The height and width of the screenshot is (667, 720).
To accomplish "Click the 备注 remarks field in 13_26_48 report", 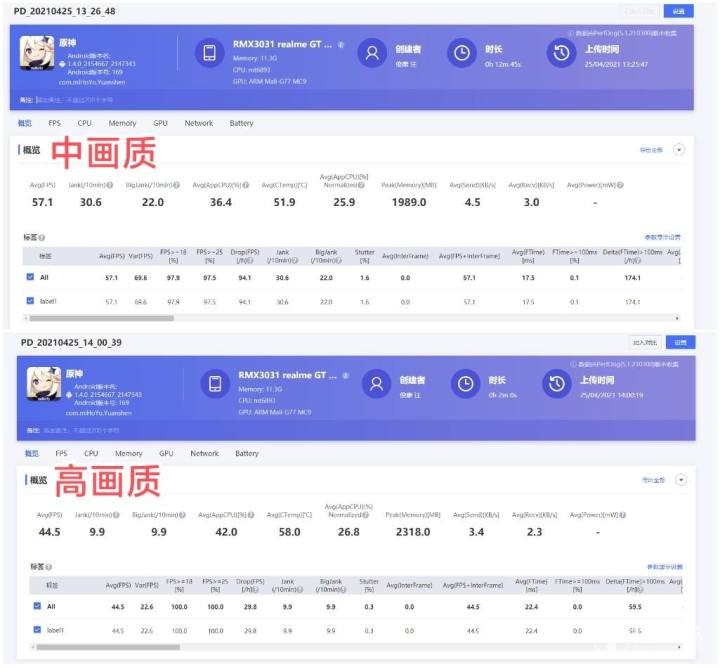I will [74, 100].
